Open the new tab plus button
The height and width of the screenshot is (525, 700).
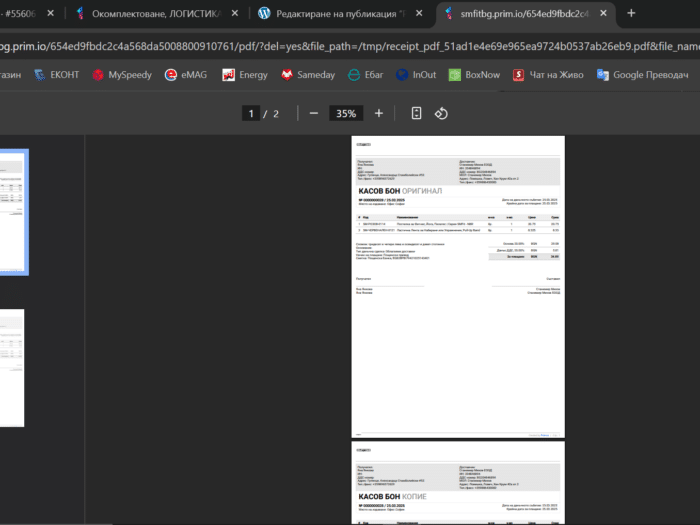click(x=631, y=14)
